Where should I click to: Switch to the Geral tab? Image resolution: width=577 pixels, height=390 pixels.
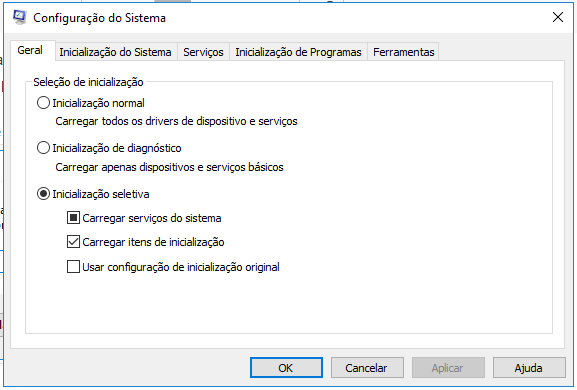(x=30, y=50)
